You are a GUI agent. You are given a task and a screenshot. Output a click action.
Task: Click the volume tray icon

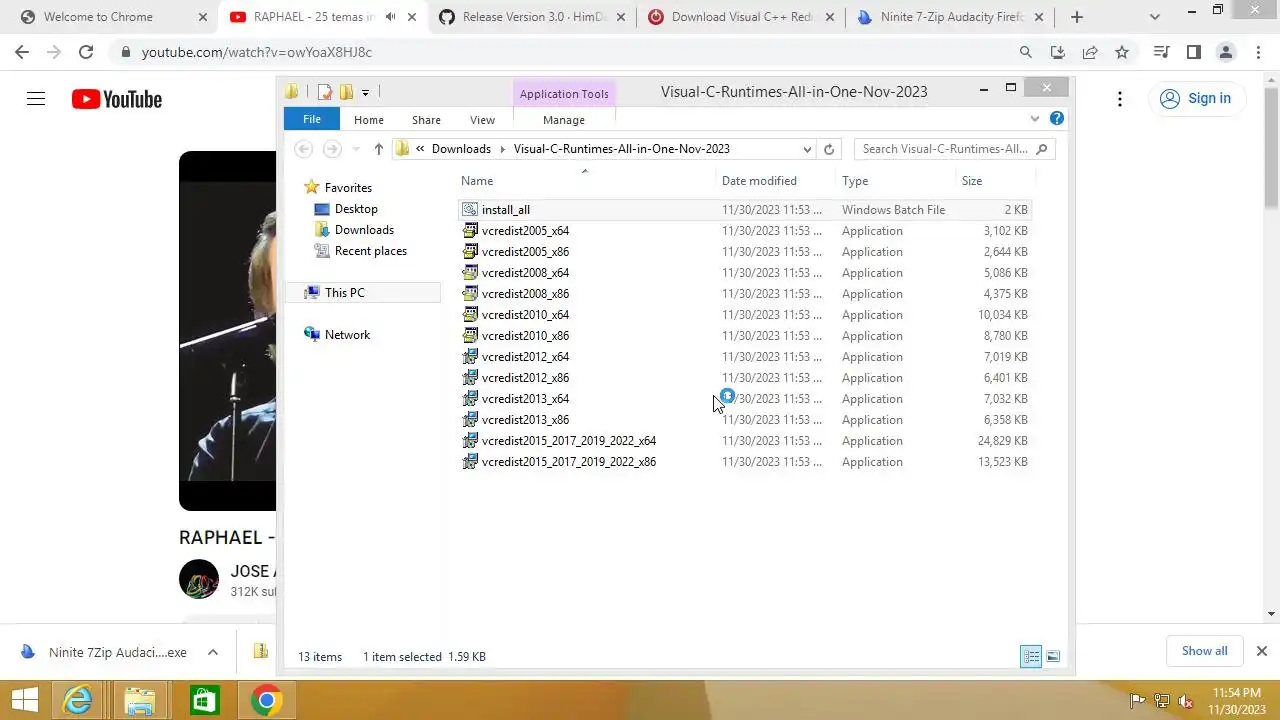click(x=1186, y=701)
